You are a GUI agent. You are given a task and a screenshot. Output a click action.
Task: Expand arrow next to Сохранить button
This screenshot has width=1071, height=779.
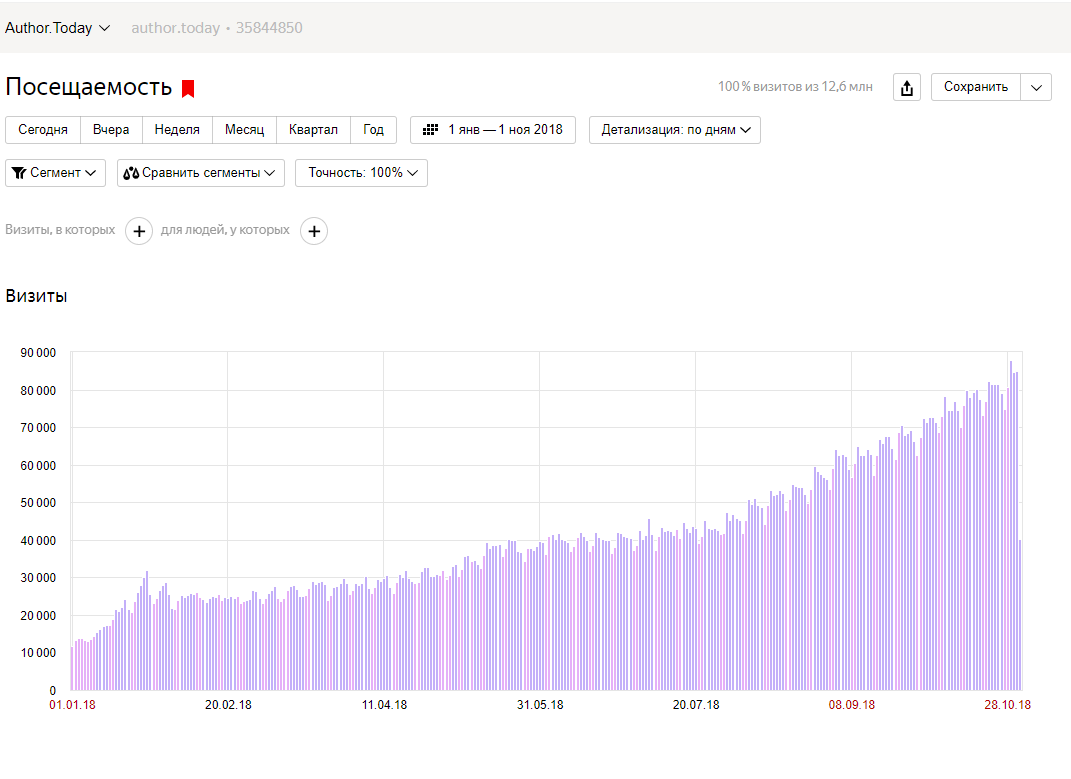click(1036, 87)
